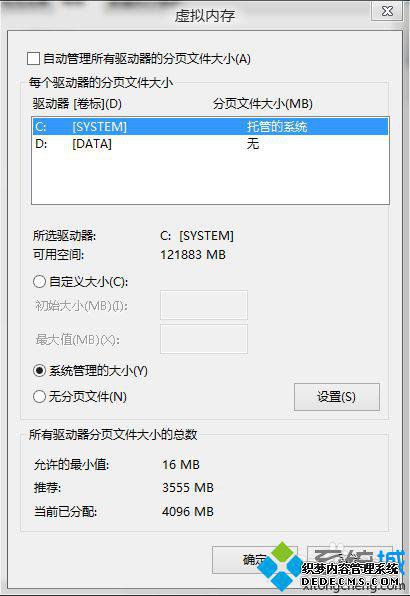Click the 驱动器 [卷标](D) column header
The width and height of the screenshot is (410, 596).
click(x=77, y=103)
